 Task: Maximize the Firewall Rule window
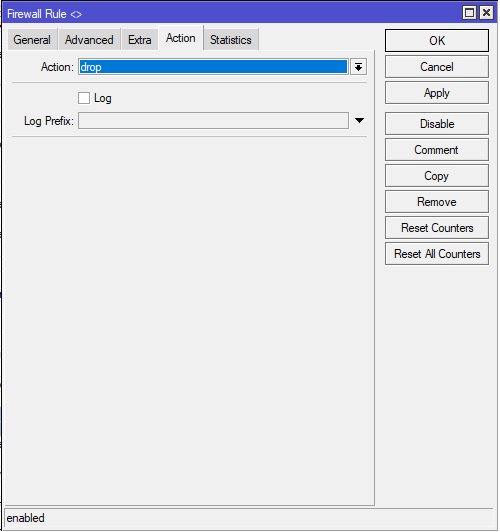coord(469,13)
